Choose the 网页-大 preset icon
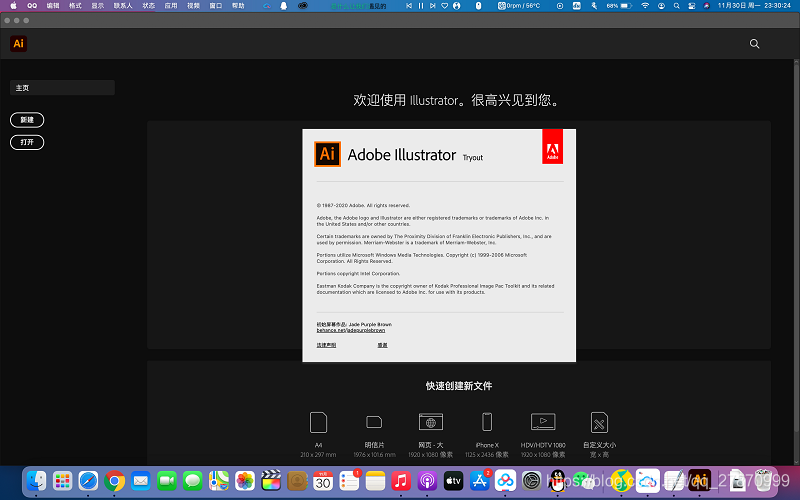Image resolution: width=800 pixels, height=500 pixels. 431,422
